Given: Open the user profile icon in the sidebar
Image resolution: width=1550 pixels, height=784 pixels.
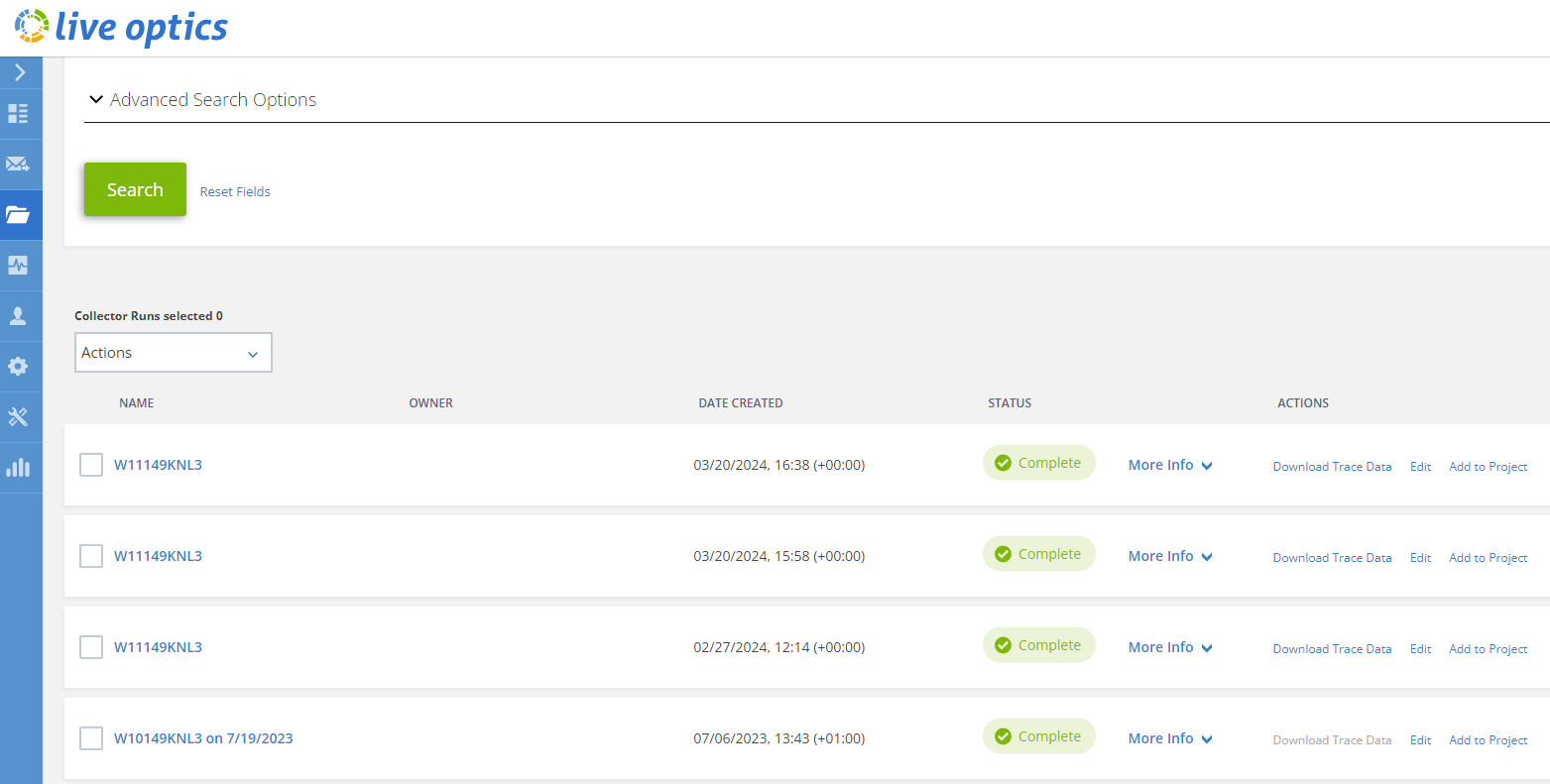Looking at the screenshot, I should pos(18,315).
